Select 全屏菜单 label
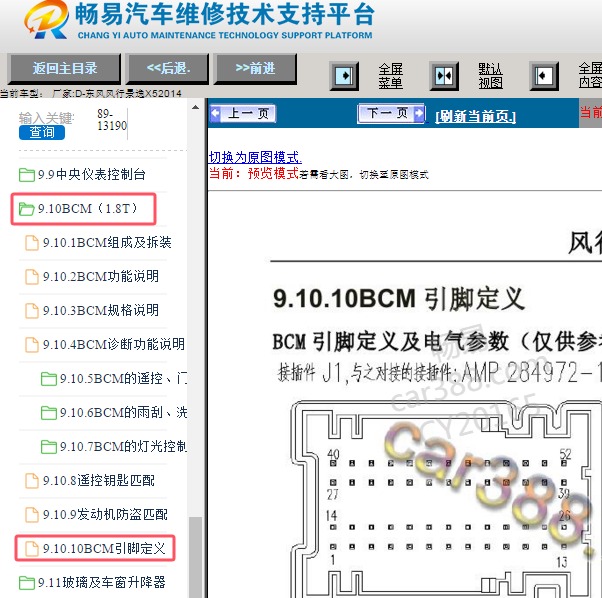The height and width of the screenshot is (598, 602). click(x=390, y=76)
